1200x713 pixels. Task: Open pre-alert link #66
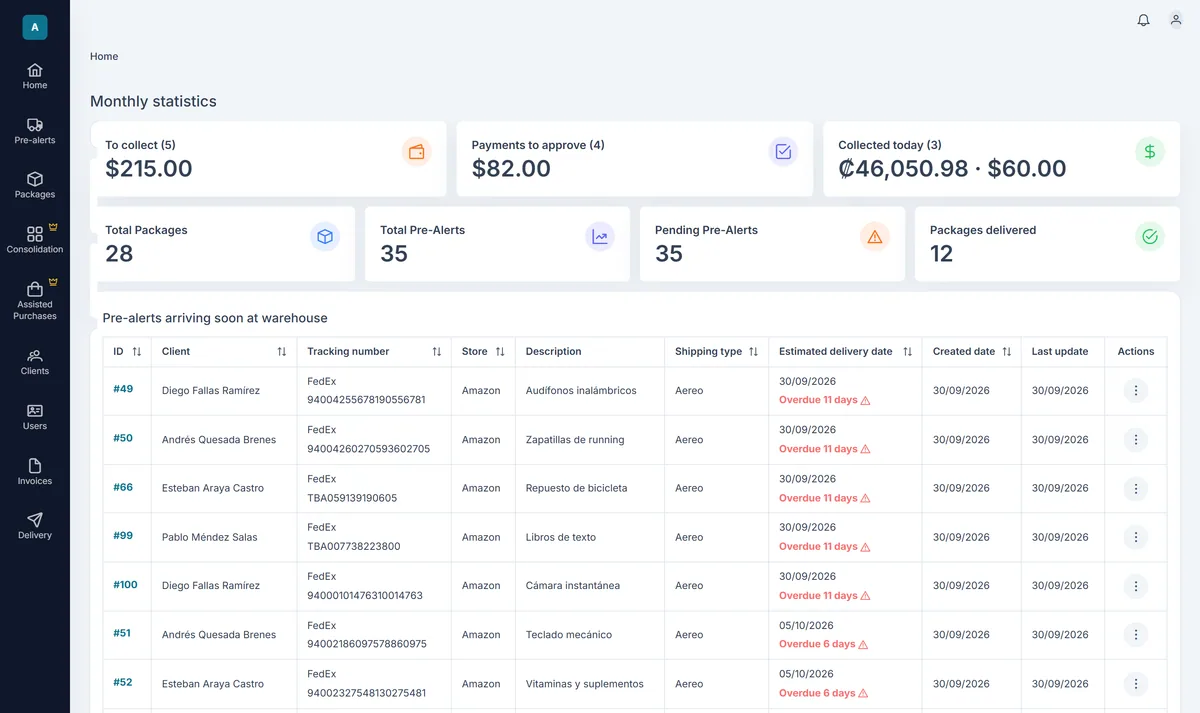tap(123, 487)
